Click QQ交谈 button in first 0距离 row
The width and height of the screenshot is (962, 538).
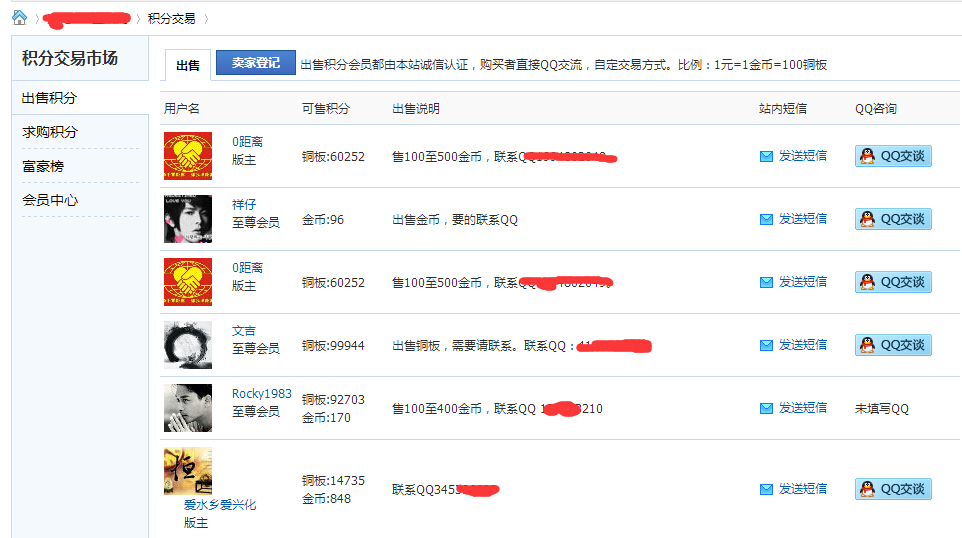coord(893,156)
